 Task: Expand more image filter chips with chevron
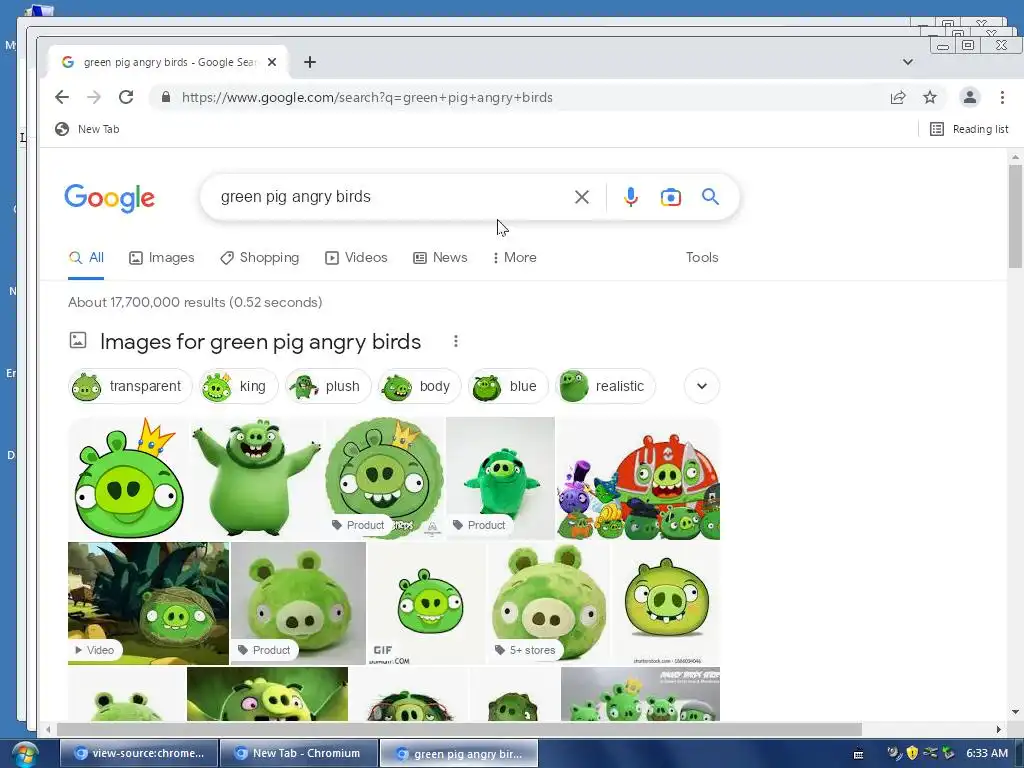(x=702, y=386)
